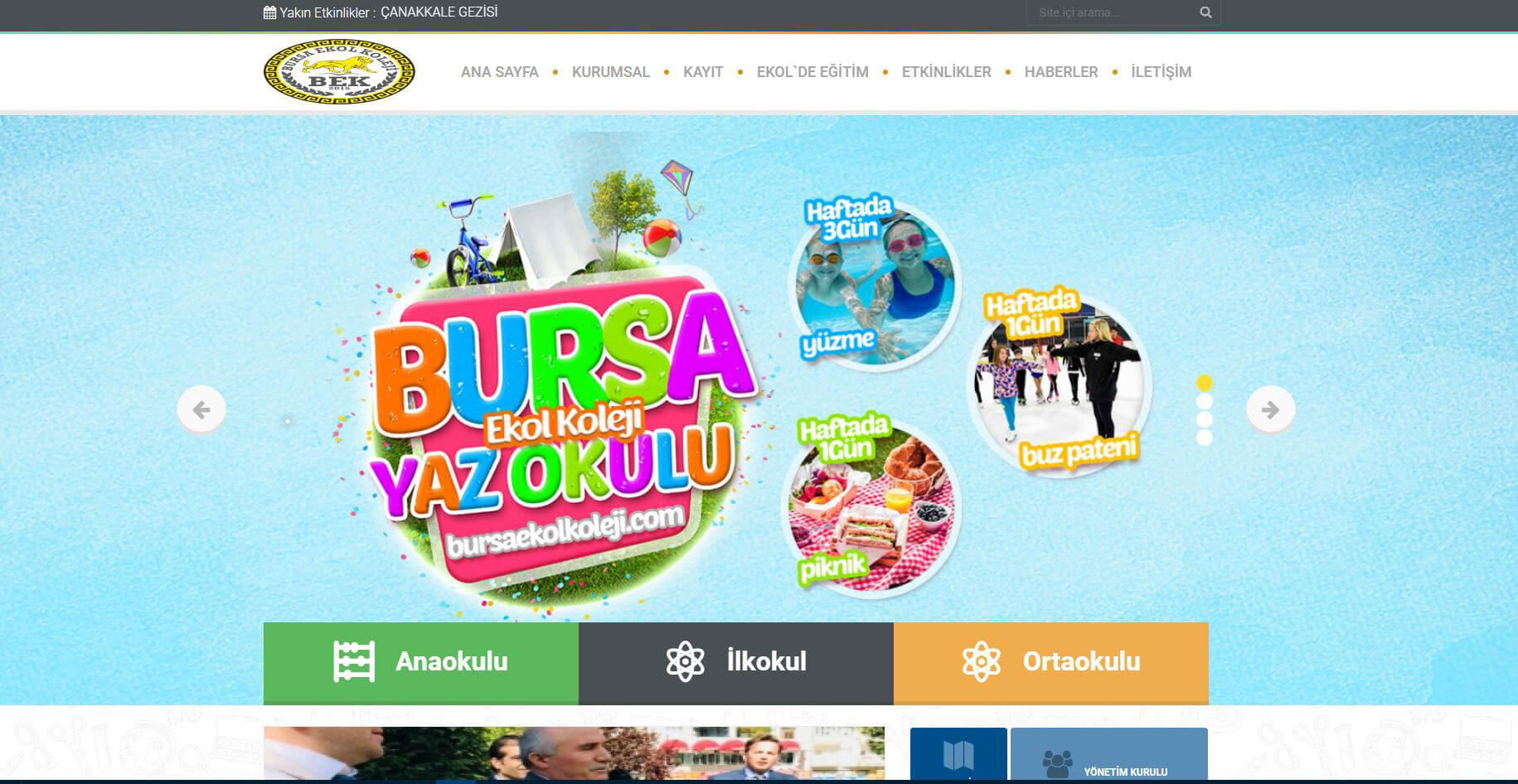The image size is (1518, 784).
Task: Click the ÇANAKKALE GEZİSİ event link
Action: pos(439,12)
